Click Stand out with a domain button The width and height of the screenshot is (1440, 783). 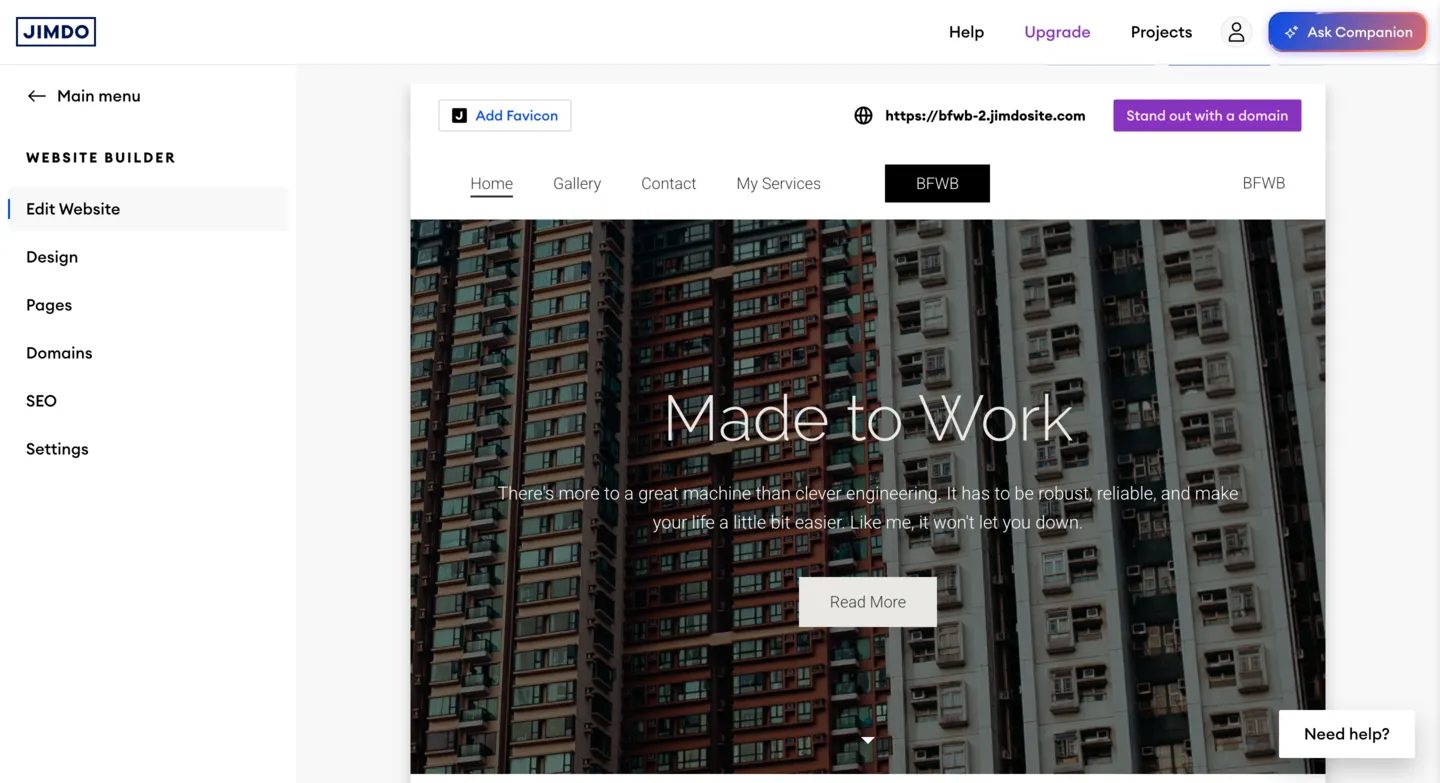click(1207, 116)
